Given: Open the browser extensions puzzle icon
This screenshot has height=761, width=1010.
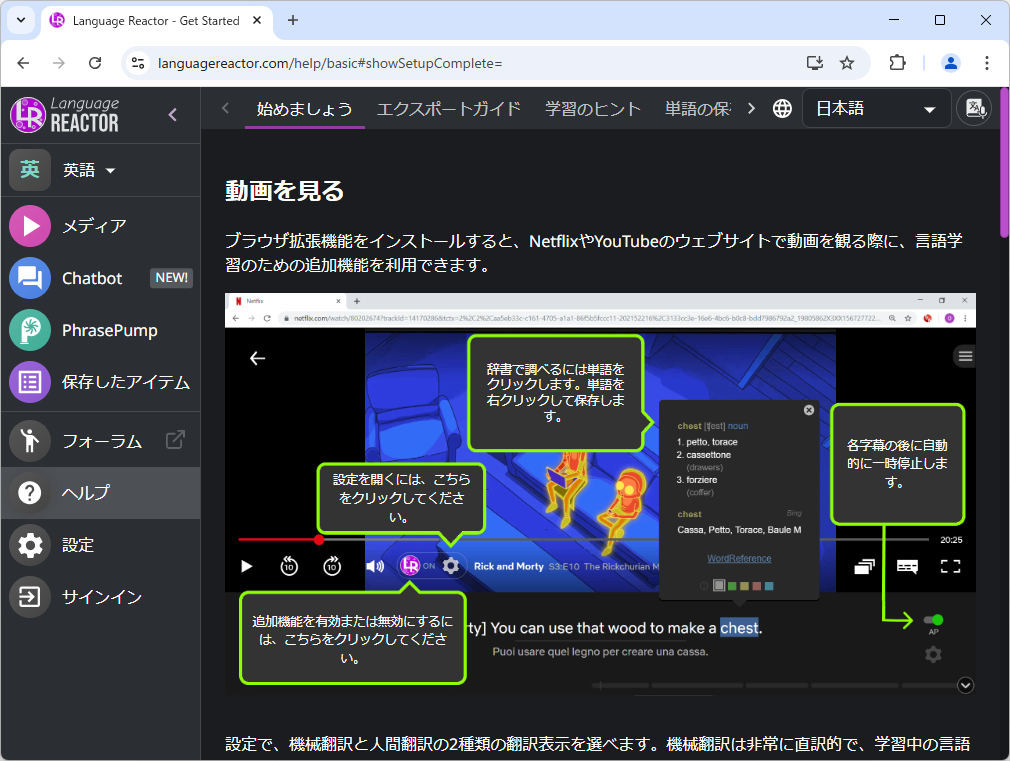Looking at the screenshot, I should pos(897,62).
